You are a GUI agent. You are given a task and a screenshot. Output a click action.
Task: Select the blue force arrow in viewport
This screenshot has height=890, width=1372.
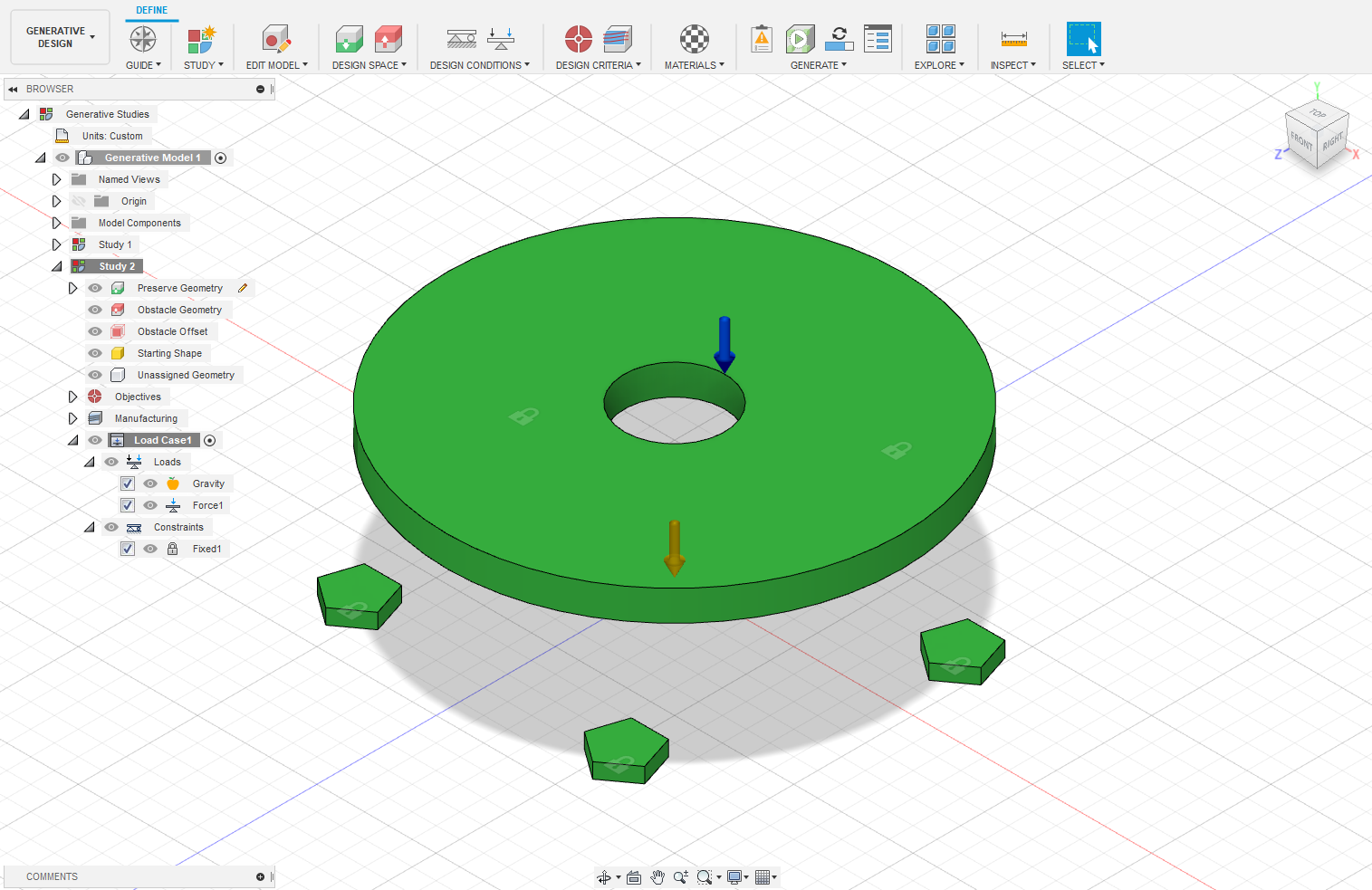coord(724,344)
